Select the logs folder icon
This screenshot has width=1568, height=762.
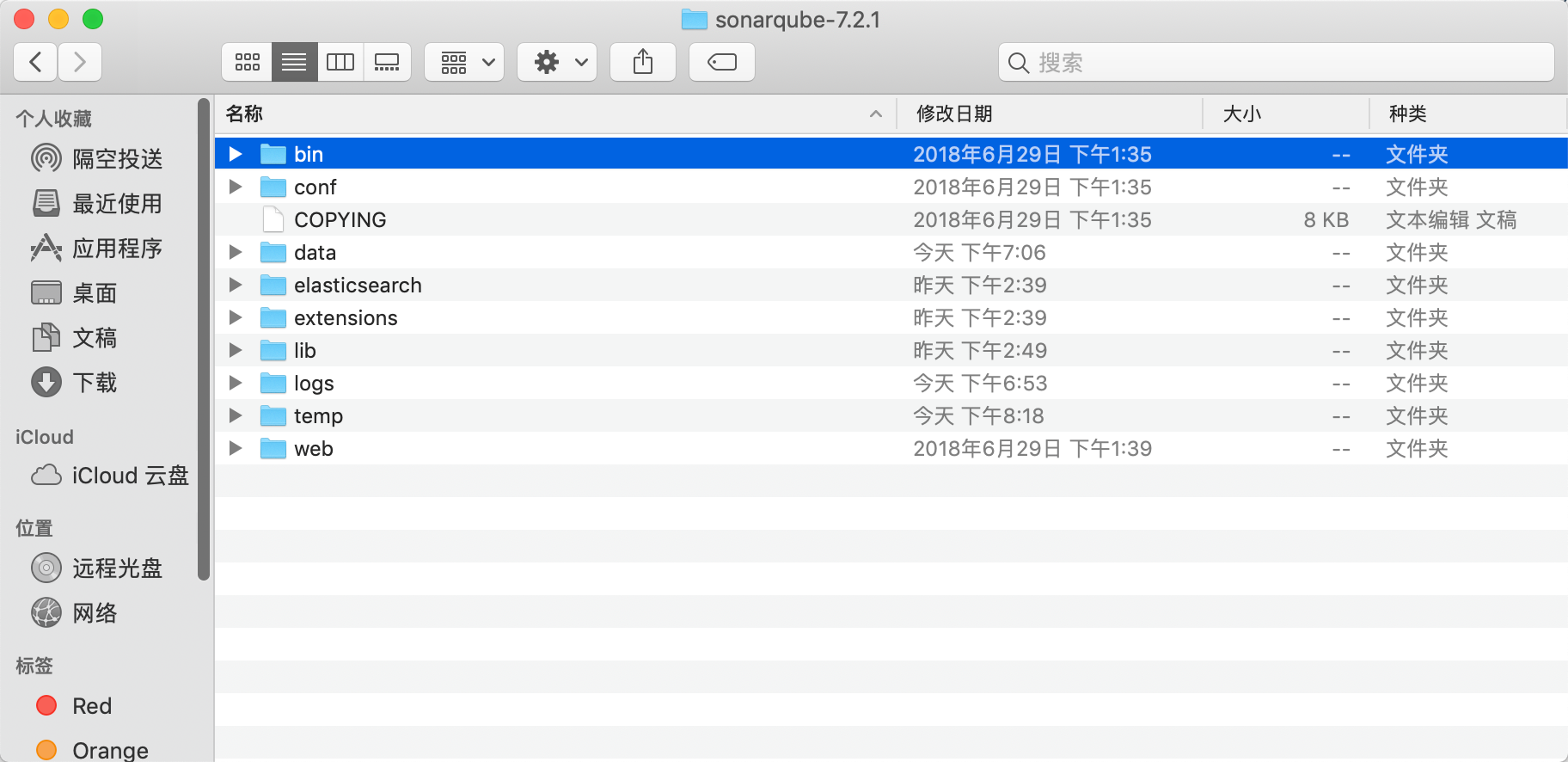tap(273, 383)
